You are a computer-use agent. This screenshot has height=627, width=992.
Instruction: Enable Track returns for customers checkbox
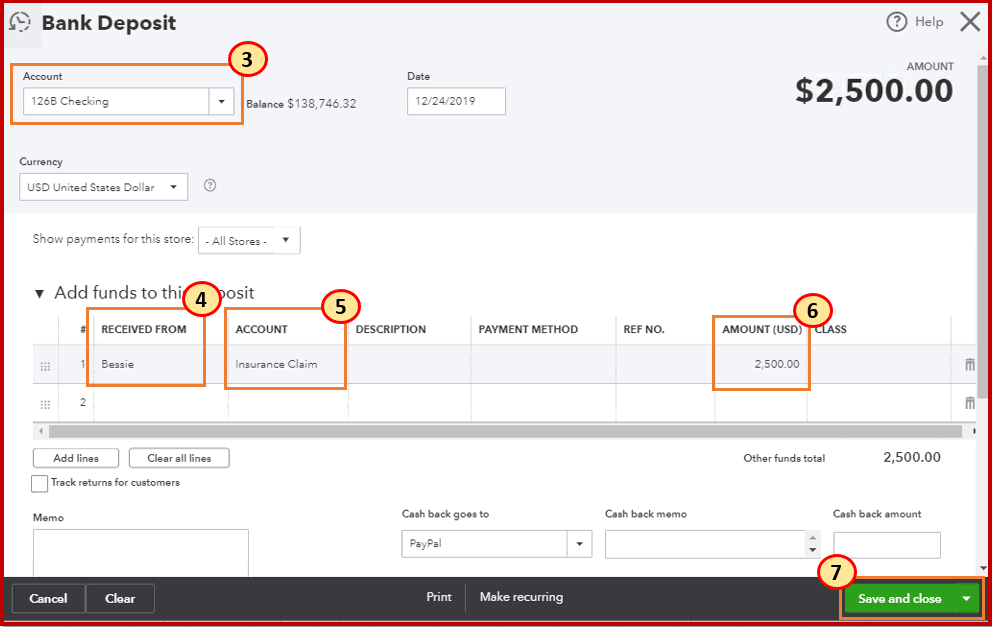tap(40, 483)
